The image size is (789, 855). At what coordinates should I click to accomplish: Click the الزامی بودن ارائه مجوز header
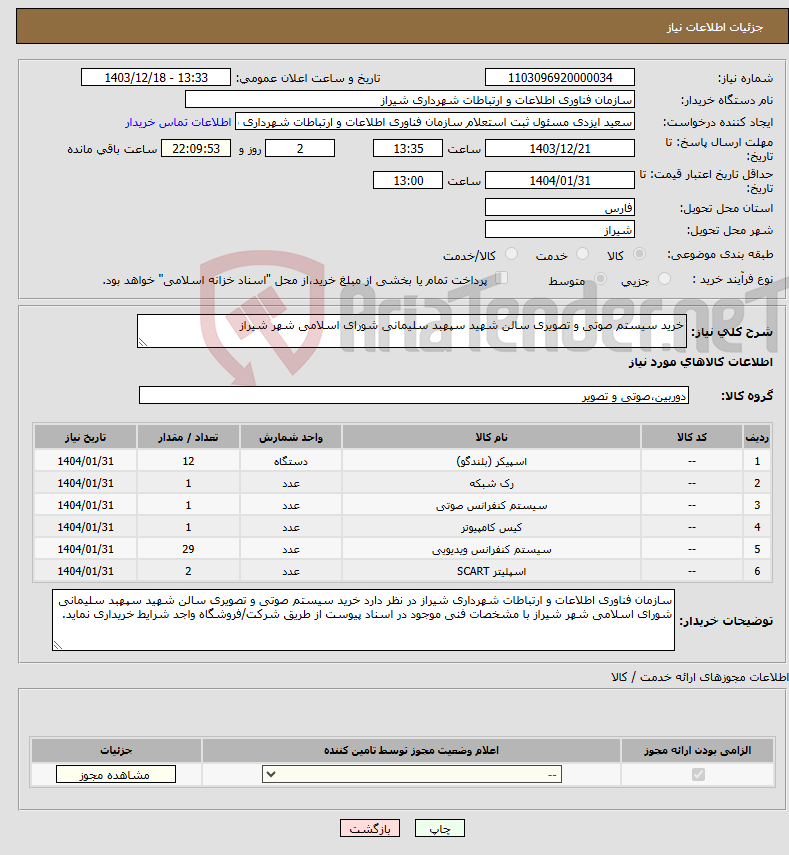point(697,751)
